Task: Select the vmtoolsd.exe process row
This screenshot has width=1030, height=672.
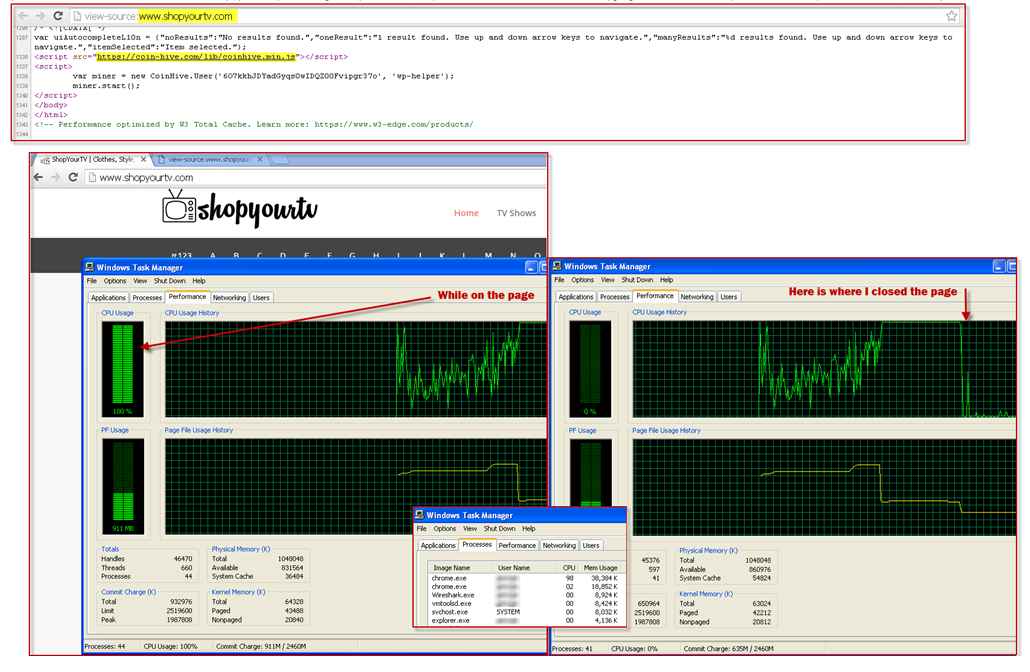Action: click(x=526, y=604)
